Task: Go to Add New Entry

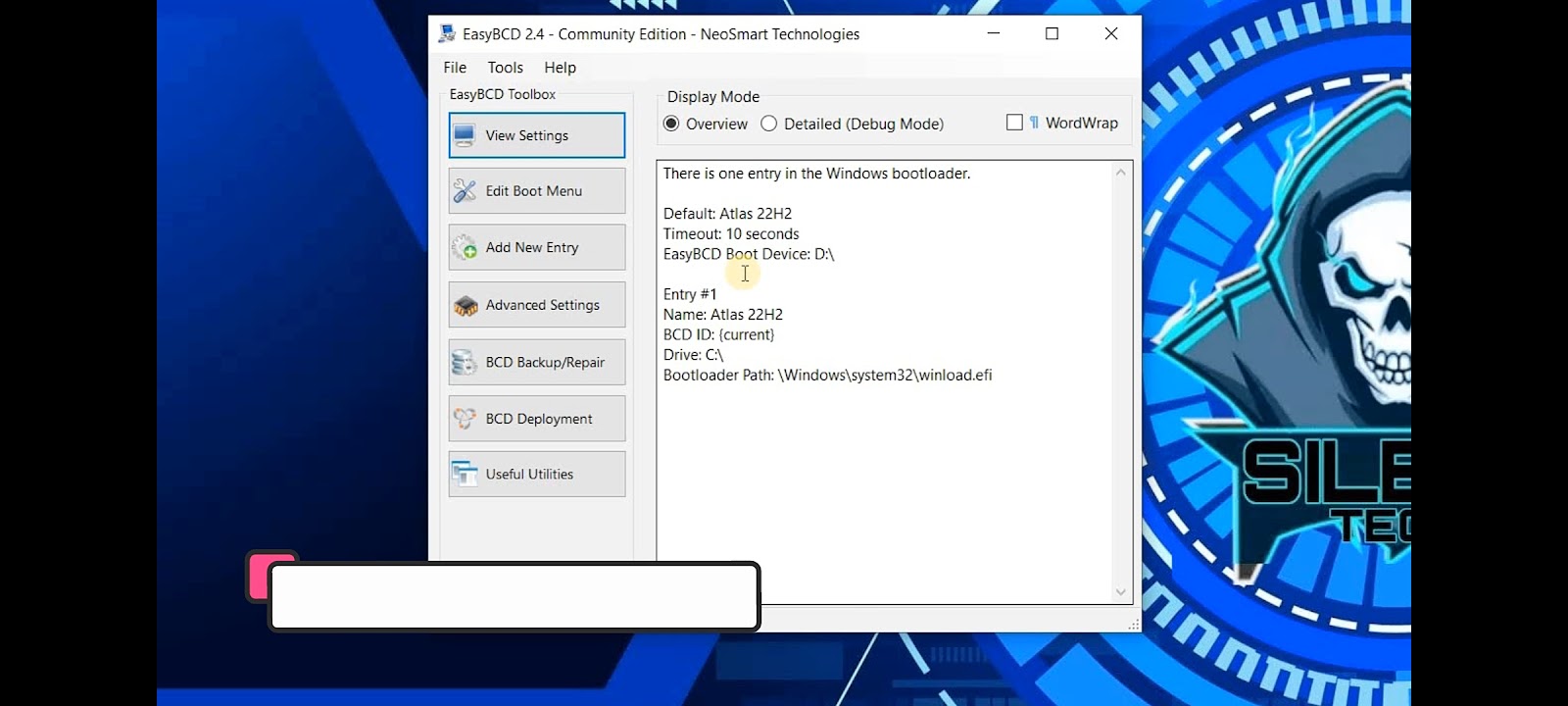Action: (x=537, y=247)
